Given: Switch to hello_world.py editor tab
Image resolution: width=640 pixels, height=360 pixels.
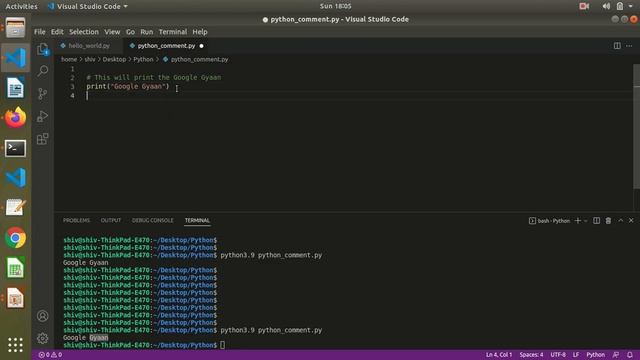Looking at the screenshot, I should 89,46.
